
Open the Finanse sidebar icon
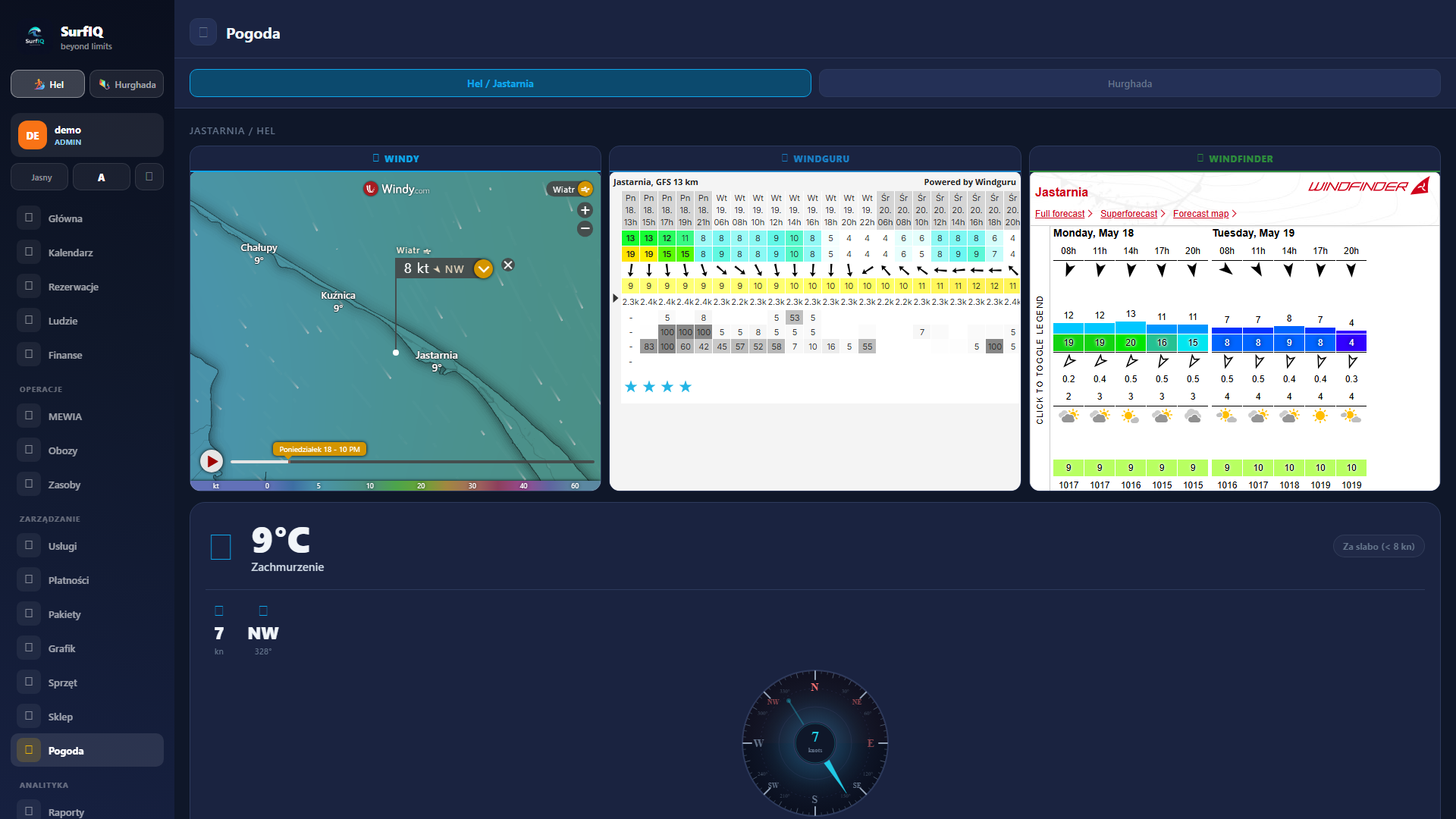[x=29, y=354]
